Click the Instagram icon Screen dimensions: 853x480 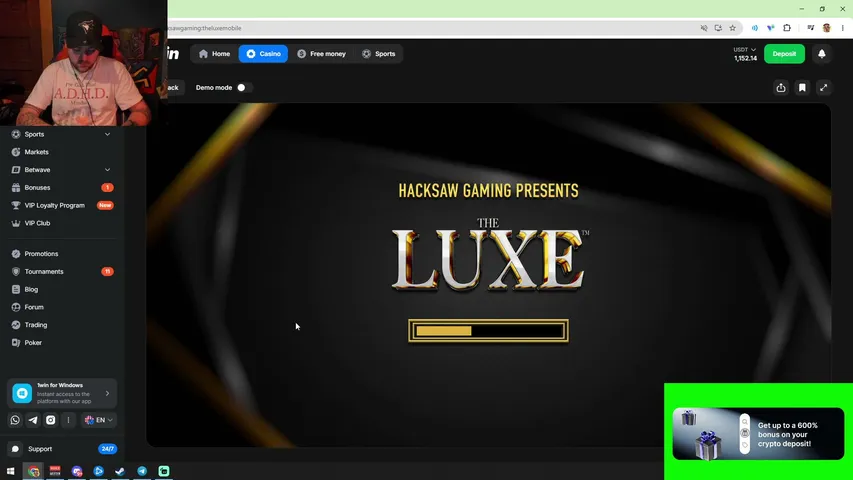51,420
